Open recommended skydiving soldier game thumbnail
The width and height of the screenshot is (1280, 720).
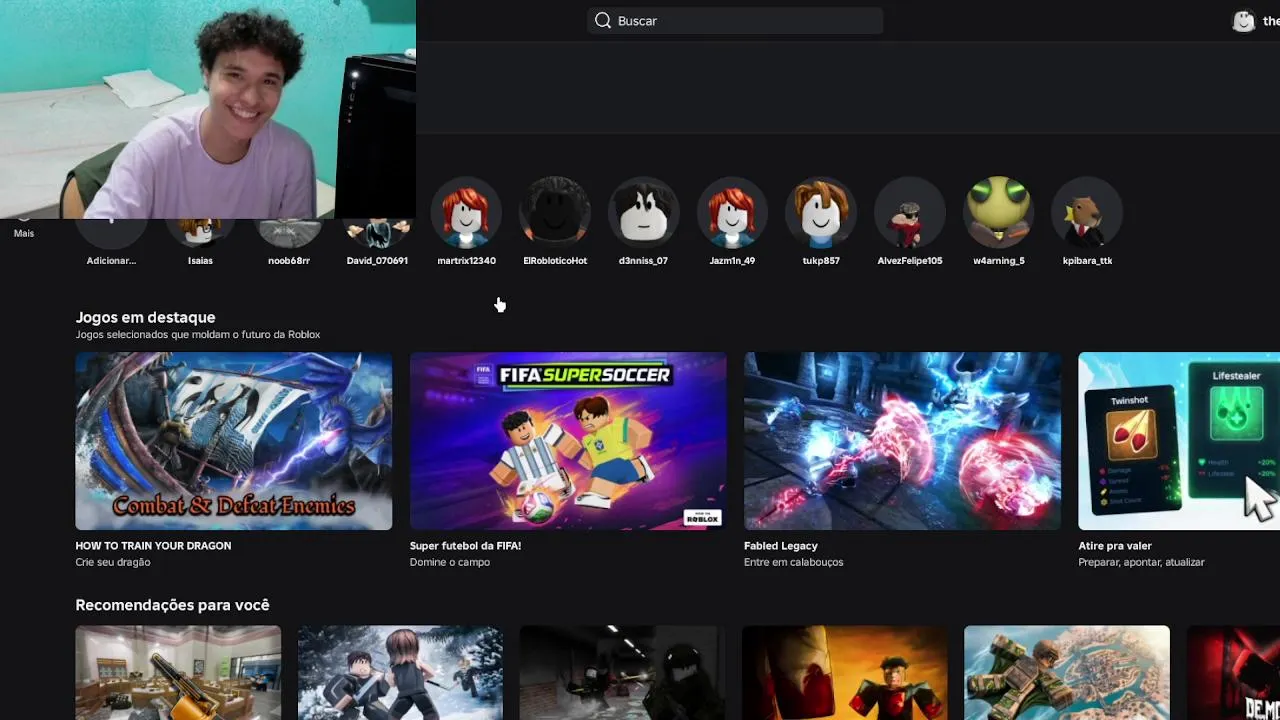pos(1067,673)
